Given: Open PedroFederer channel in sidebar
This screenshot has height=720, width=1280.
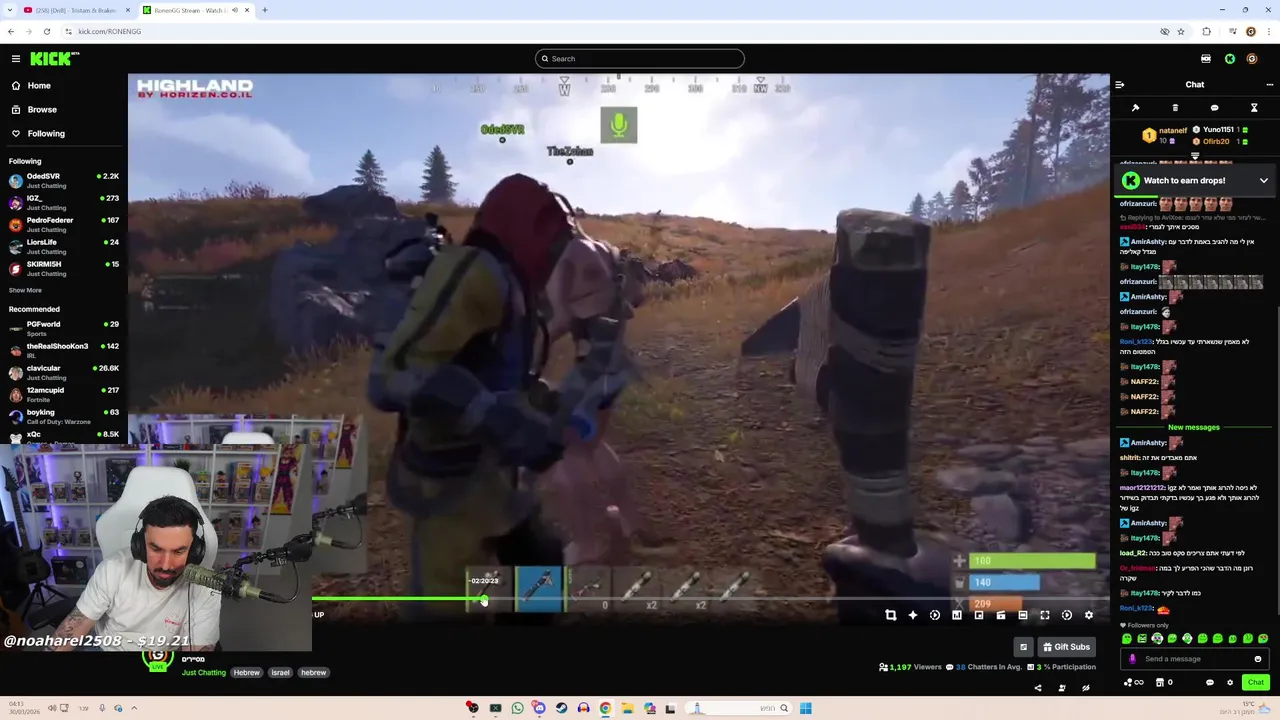Looking at the screenshot, I should [x=64, y=224].
